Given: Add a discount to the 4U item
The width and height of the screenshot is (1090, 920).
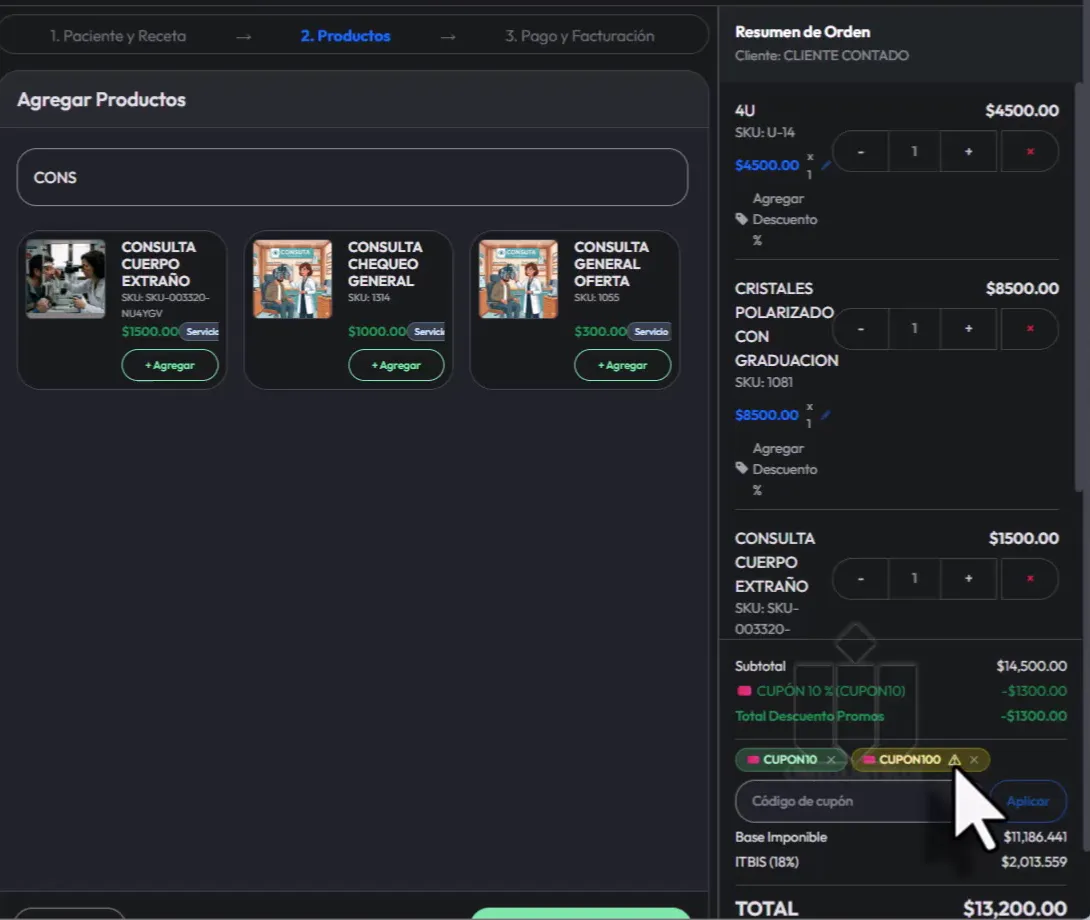Looking at the screenshot, I should pyautogui.click(x=777, y=219).
